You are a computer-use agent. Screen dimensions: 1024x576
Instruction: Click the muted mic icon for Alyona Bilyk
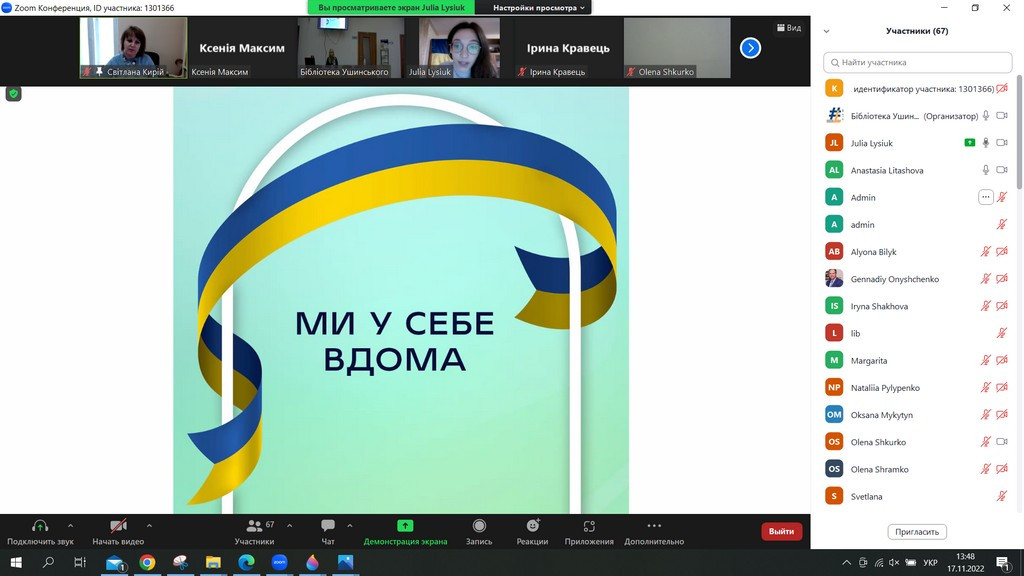[x=985, y=251]
